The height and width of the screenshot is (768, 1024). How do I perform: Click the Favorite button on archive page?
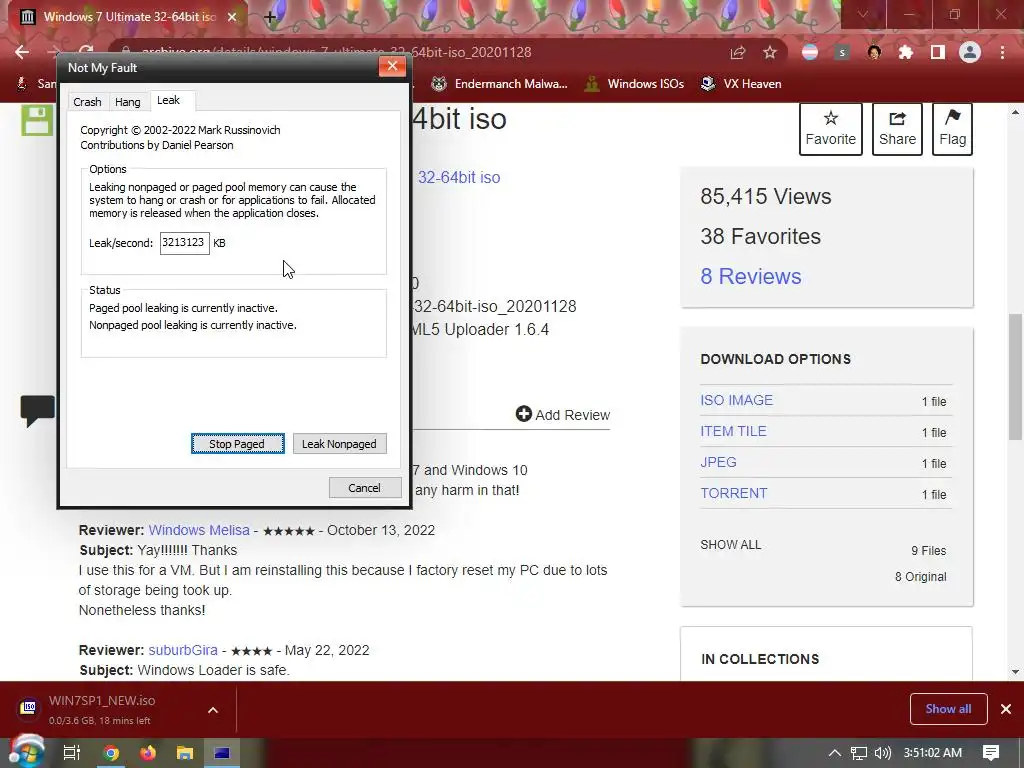(831, 129)
